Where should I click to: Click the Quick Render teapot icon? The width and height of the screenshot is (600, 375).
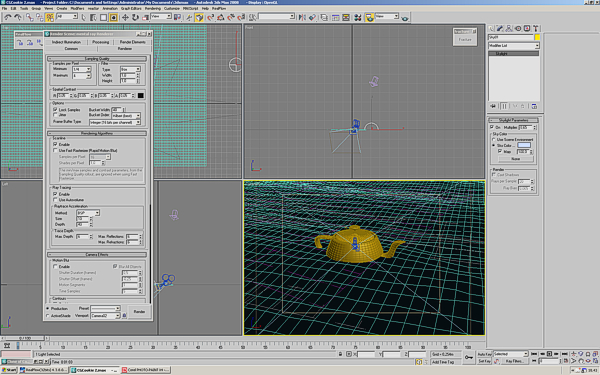coord(405,17)
